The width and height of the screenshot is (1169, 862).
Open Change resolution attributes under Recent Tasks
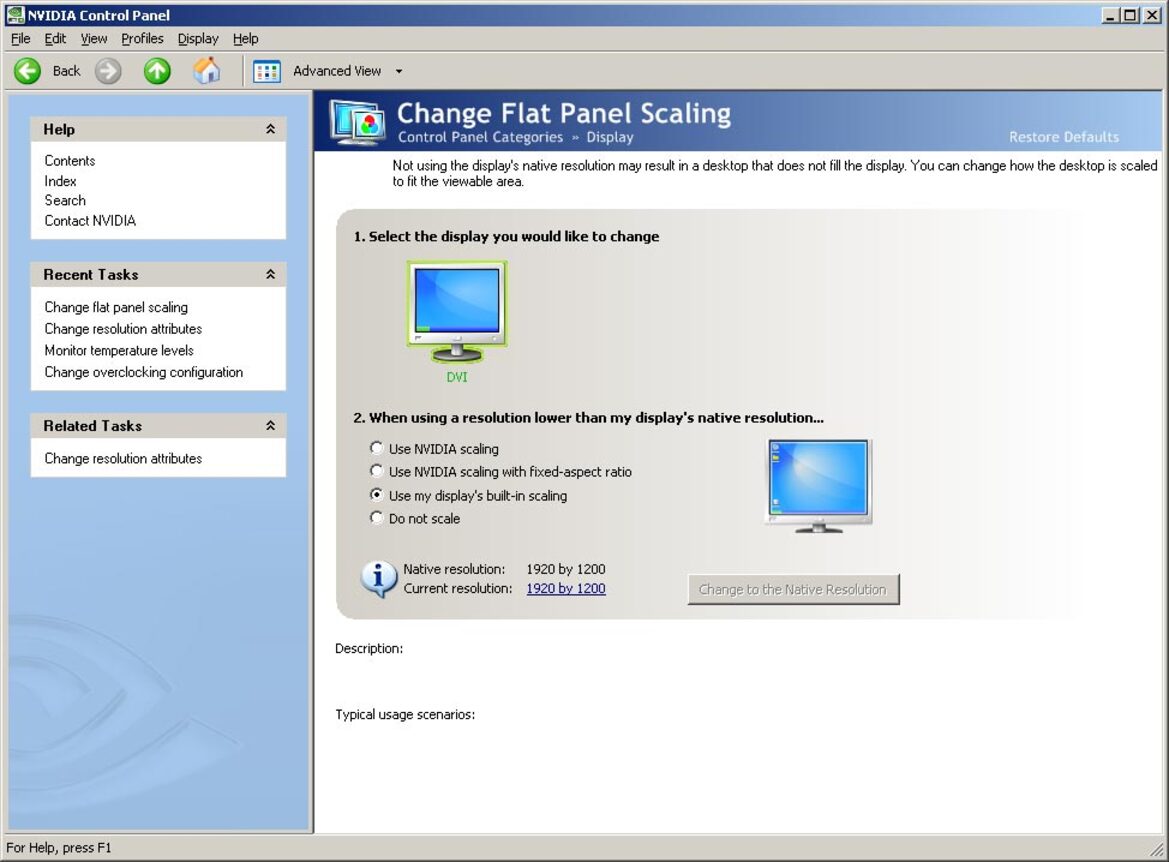pos(123,329)
